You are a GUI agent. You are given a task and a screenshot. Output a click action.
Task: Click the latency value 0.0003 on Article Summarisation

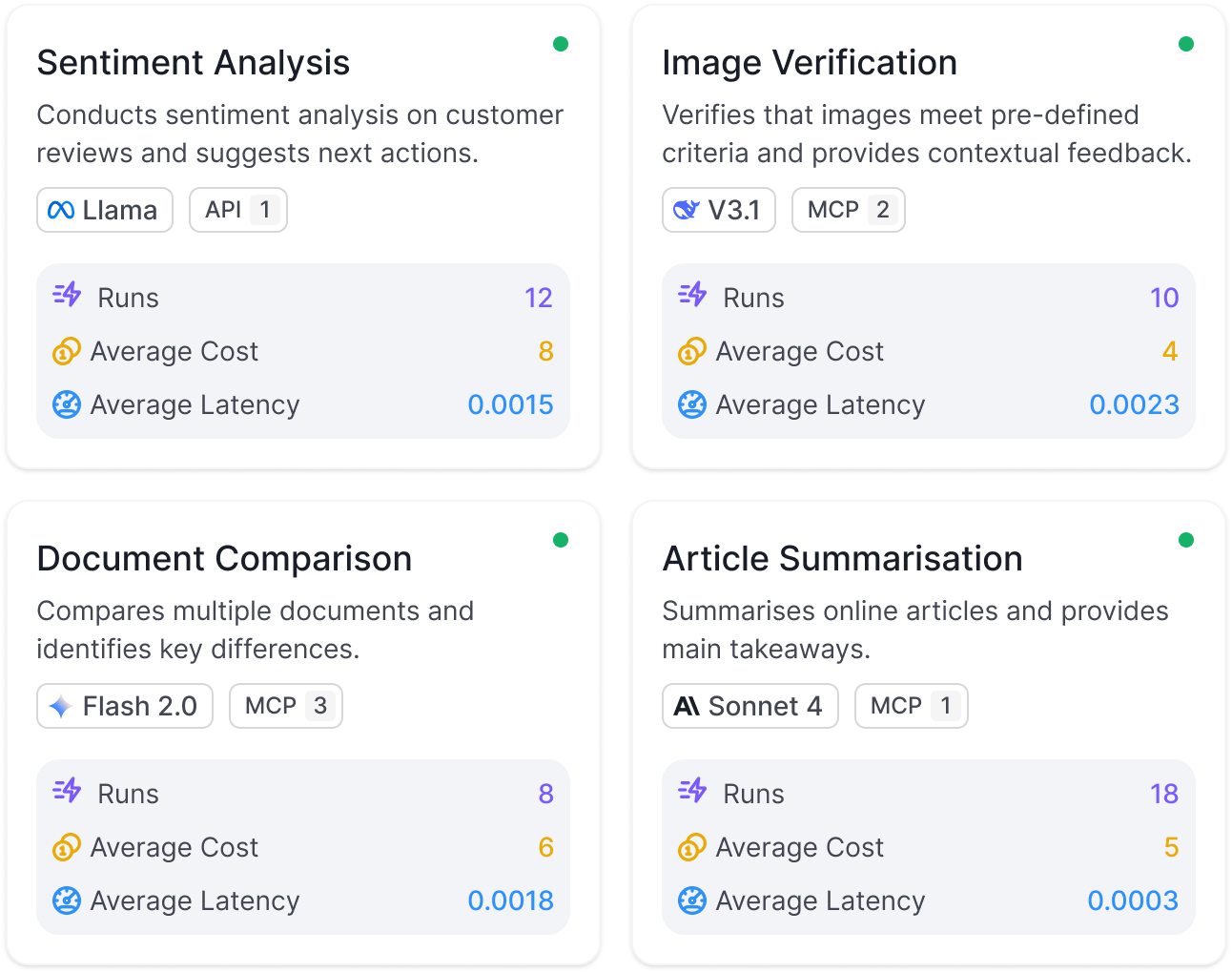point(1133,901)
